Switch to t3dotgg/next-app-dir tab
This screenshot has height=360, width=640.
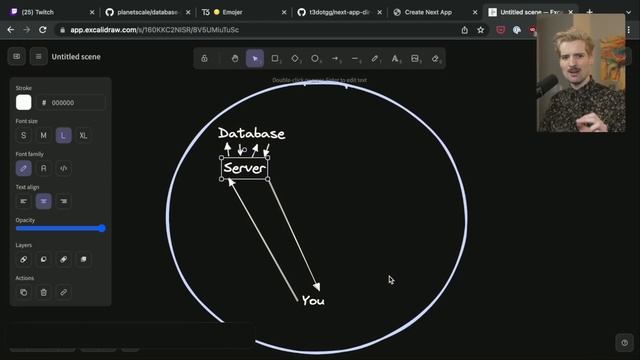(x=339, y=12)
